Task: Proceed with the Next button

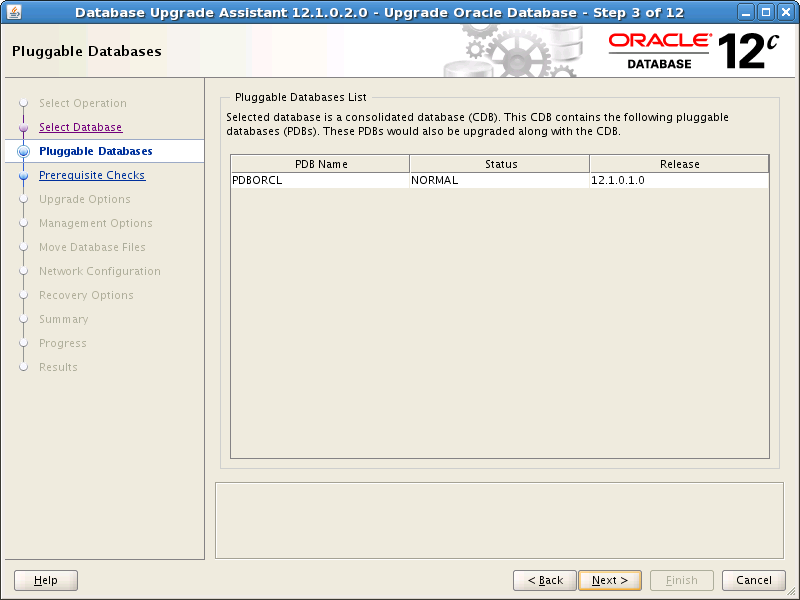Action: [610, 580]
